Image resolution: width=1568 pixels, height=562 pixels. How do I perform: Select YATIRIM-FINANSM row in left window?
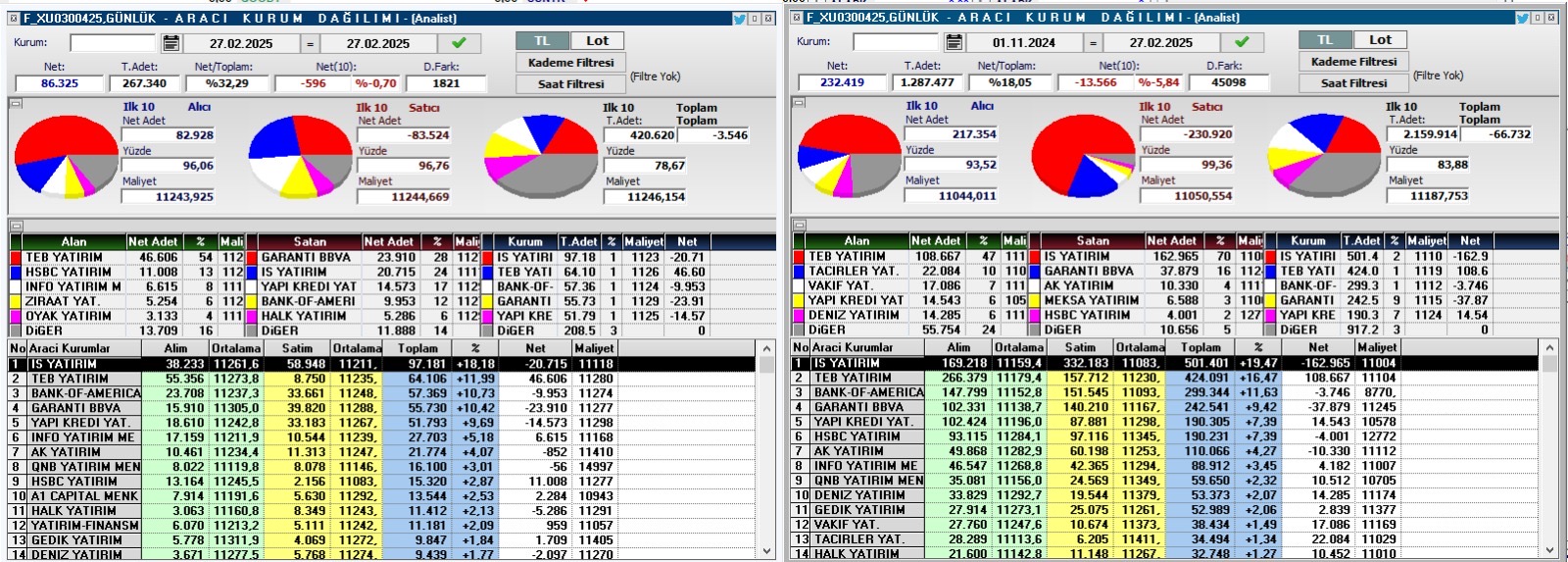(383, 526)
